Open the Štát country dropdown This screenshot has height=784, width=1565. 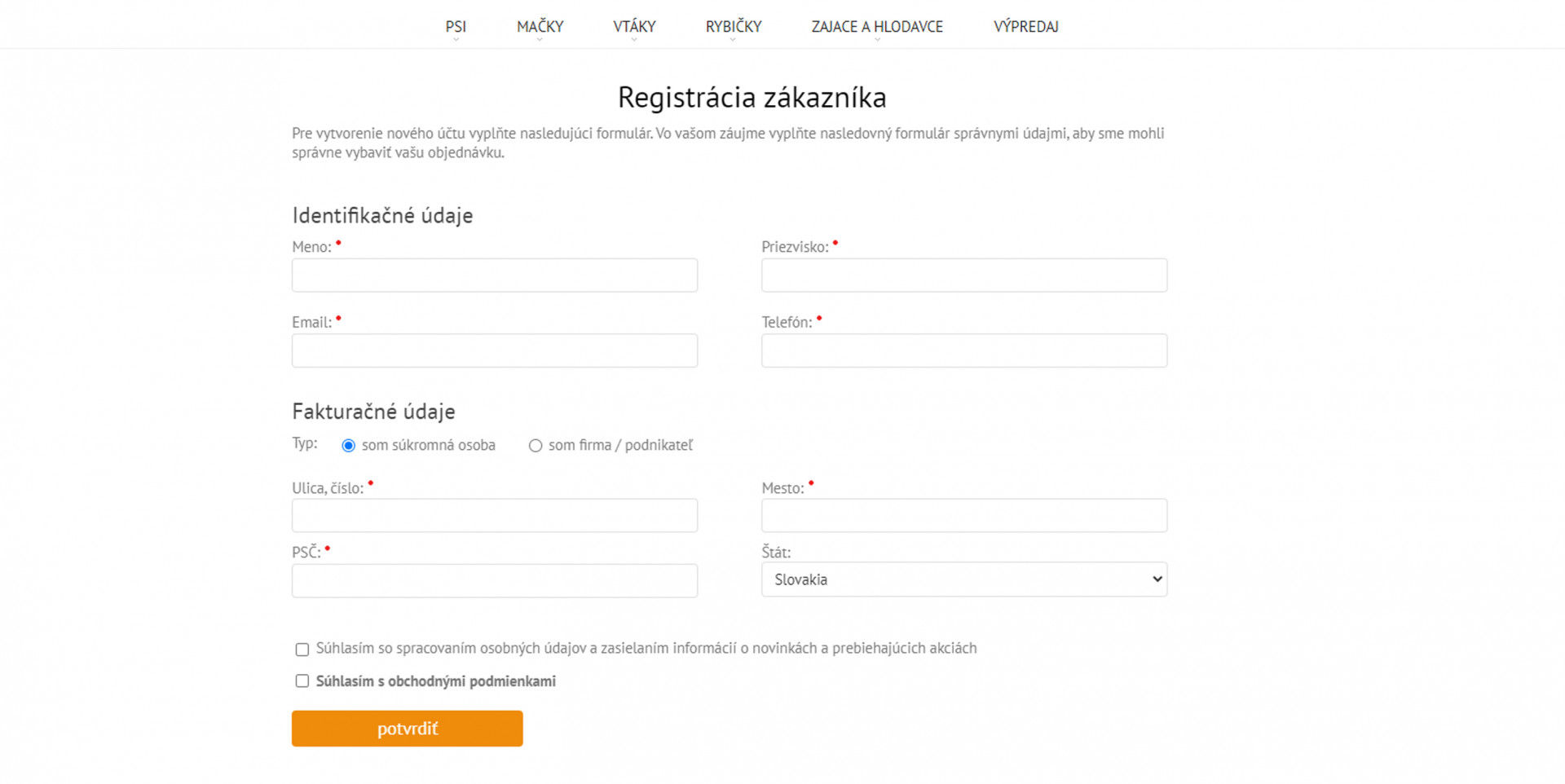pyautogui.click(x=963, y=579)
